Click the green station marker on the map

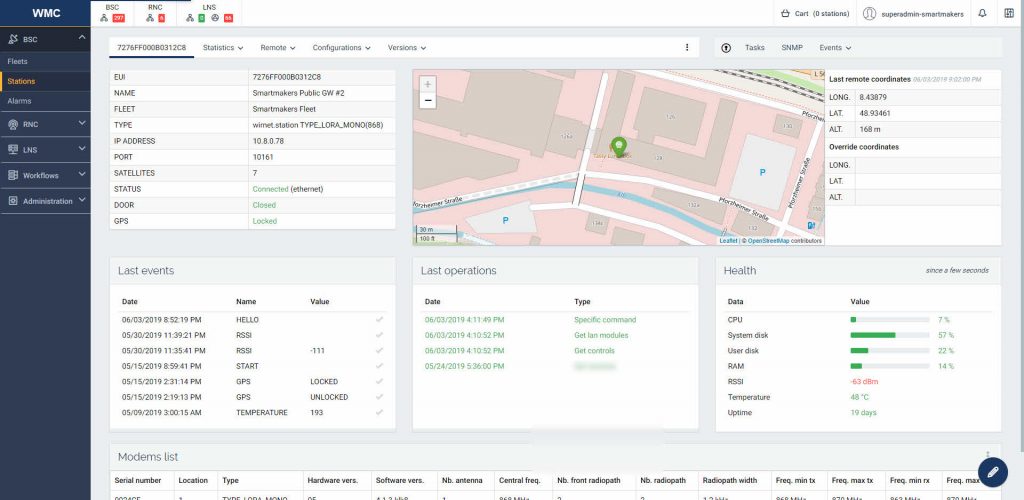(x=618, y=146)
